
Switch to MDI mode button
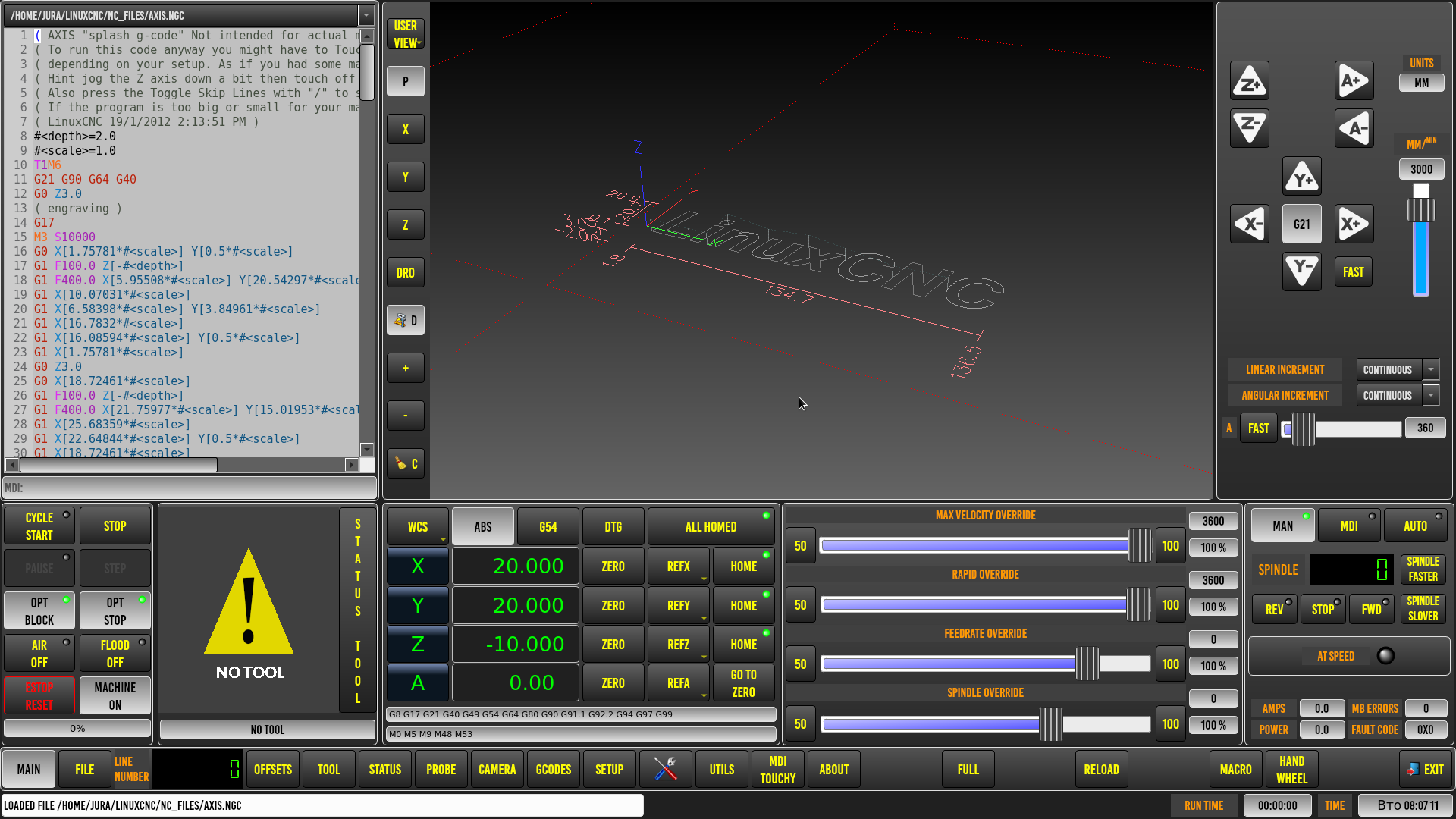click(1349, 526)
